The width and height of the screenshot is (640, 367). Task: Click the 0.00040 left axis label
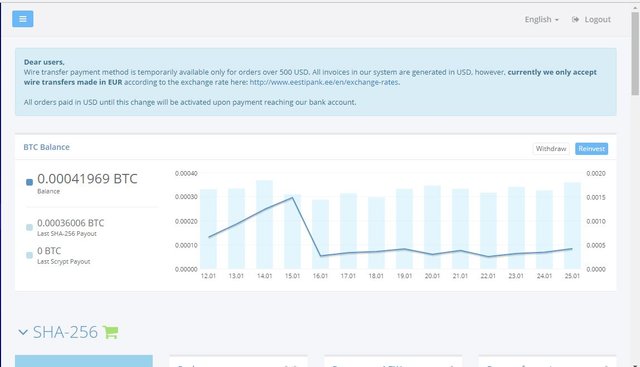pyautogui.click(x=186, y=173)
